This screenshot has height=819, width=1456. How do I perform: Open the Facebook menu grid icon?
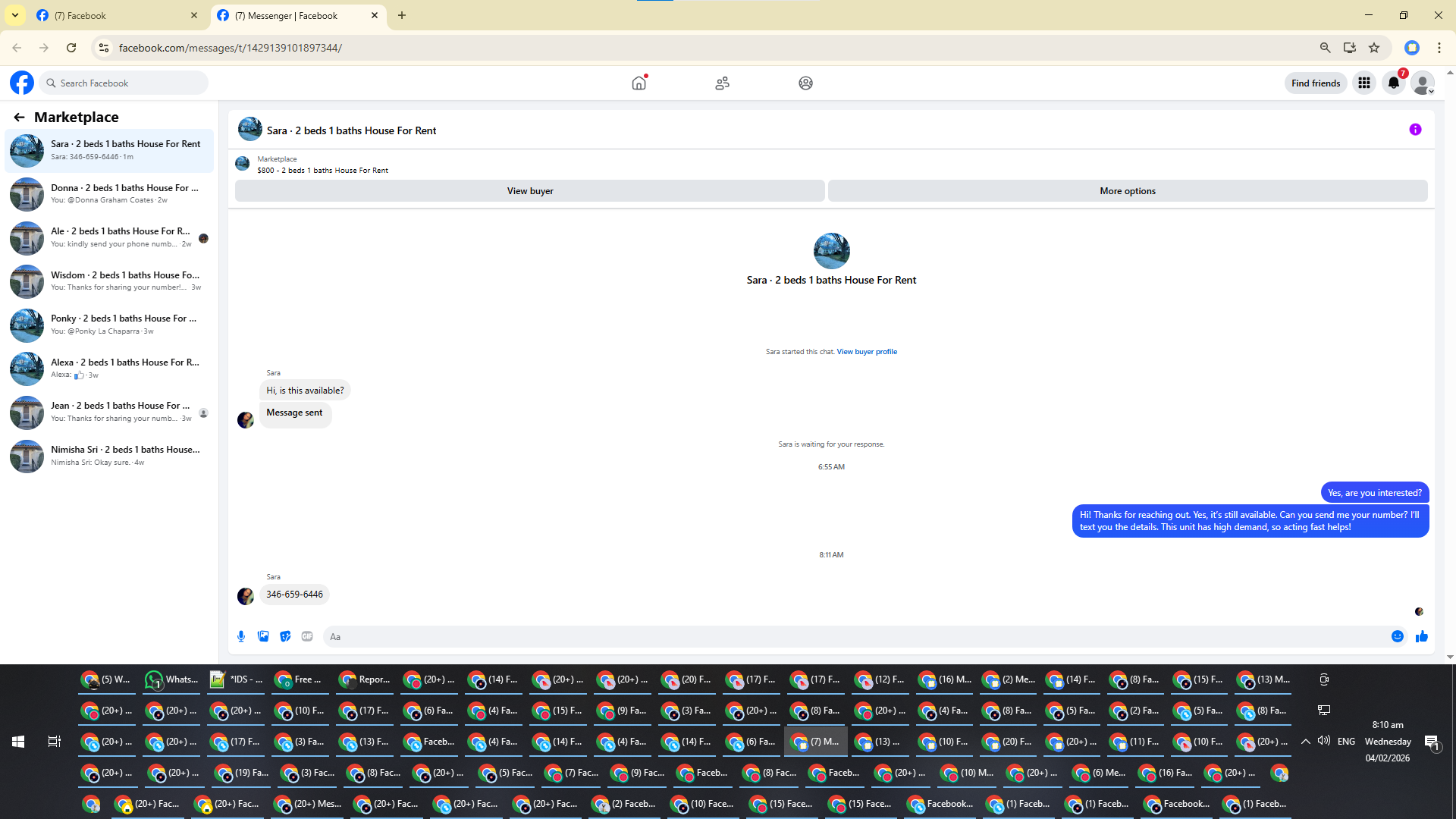click(x=1364, y=83)
